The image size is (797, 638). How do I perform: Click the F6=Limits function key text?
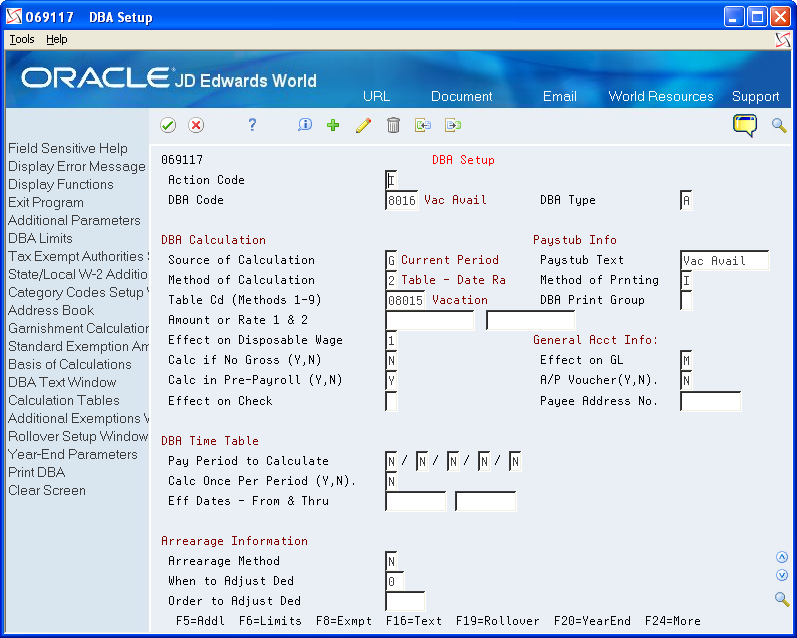pos(270,621)
